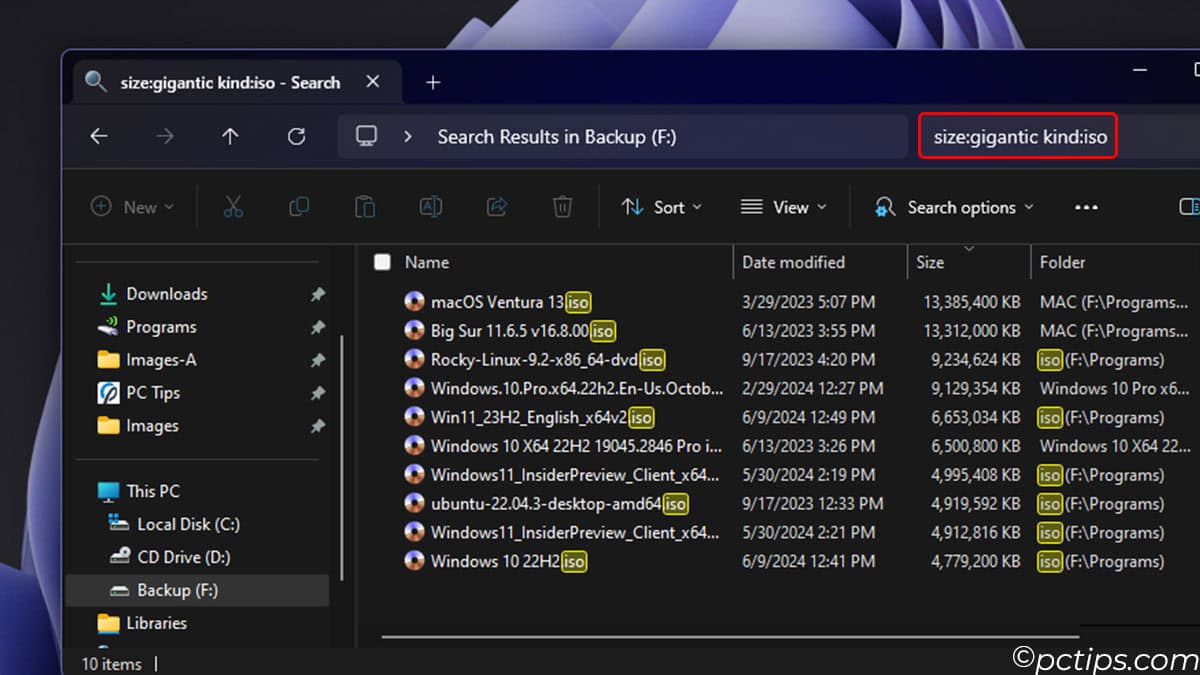Image resolution: width=1200 pixels, height=675 pixels.
Task: Click the up-navigation arrow icon
Action: point(230,136)
